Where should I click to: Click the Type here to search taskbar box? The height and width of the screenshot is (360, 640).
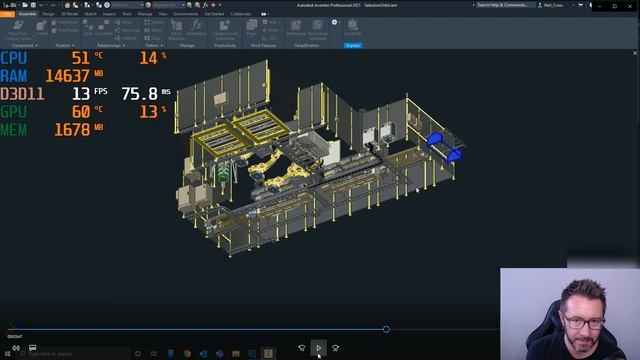pyautogui.click(x=73, y=354)
